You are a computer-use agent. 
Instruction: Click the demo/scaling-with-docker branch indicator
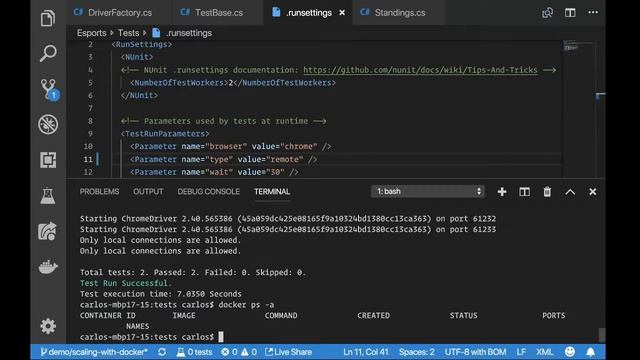93,352
